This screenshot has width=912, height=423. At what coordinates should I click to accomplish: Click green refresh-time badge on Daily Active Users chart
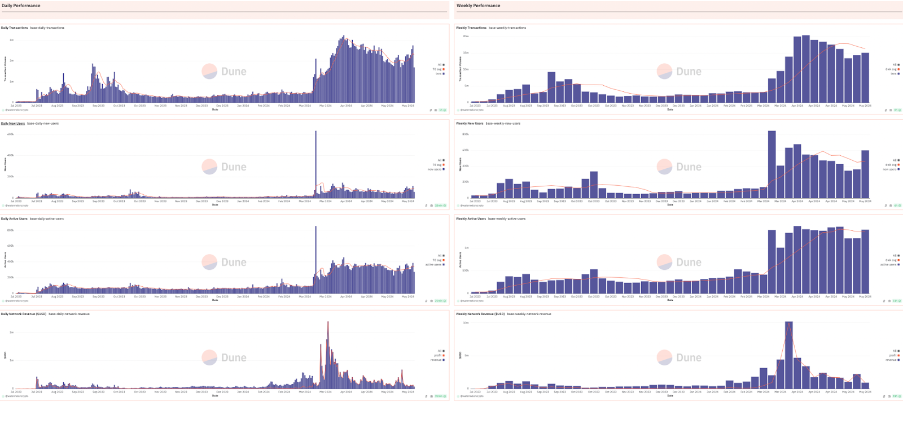(x=440, y=300)
